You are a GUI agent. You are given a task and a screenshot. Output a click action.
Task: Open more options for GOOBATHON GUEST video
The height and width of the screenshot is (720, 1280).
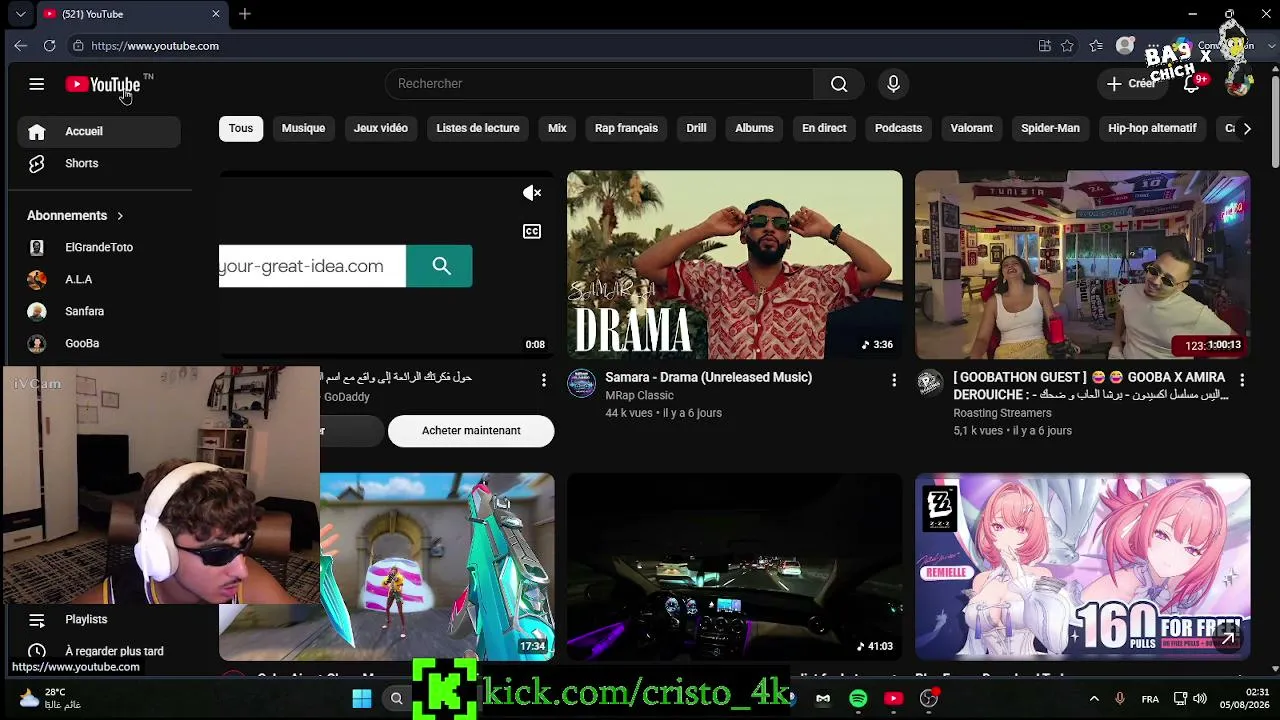pyautogui.click(x=1242, y=380)
